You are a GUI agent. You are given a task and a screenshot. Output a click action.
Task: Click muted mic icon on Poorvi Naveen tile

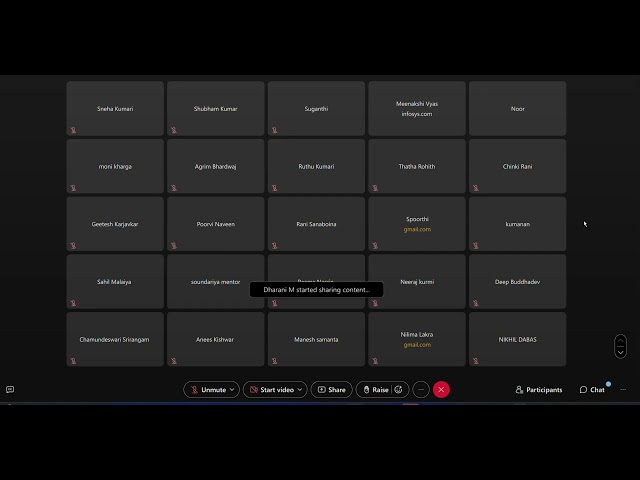174,246
